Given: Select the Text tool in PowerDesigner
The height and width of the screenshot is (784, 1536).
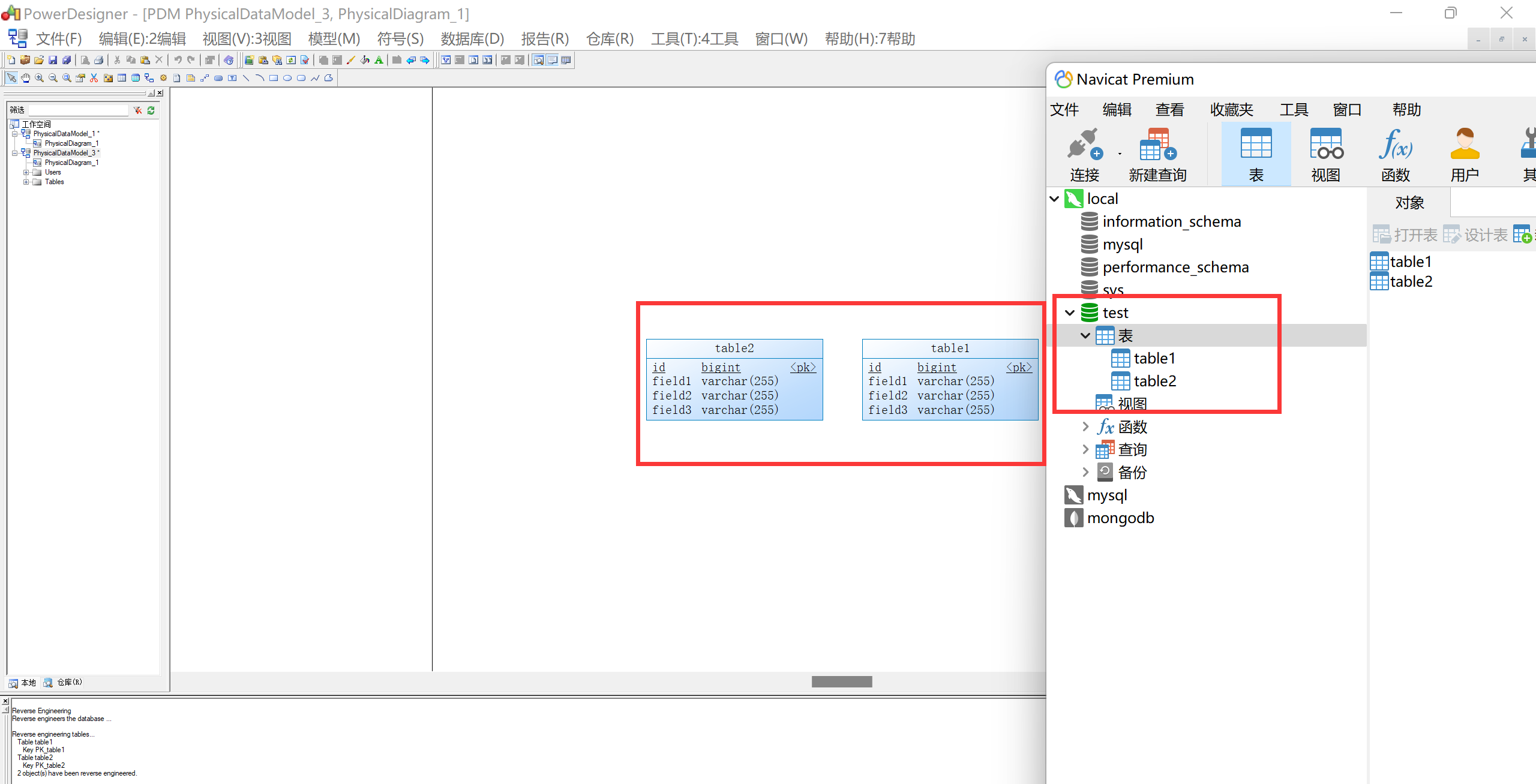Looking at the screenshot, I should 232,78.
